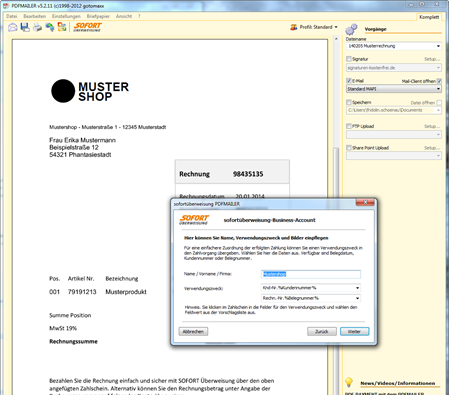Click the PDFMAILER title bar app icon
This screenshot has width=449, height=395.
(x=6, y=6)
